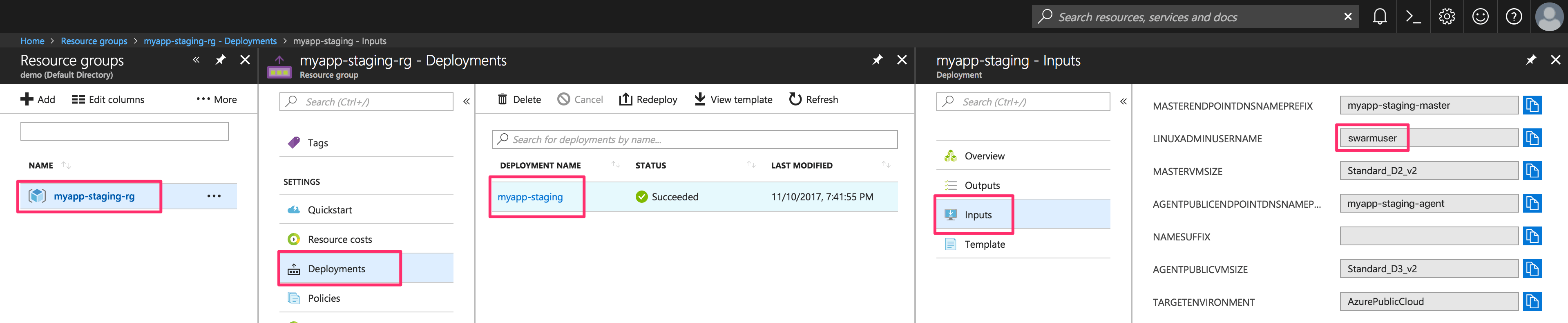
Task: Click the Inputs blade search box
Action: (x=1023, y=102)
